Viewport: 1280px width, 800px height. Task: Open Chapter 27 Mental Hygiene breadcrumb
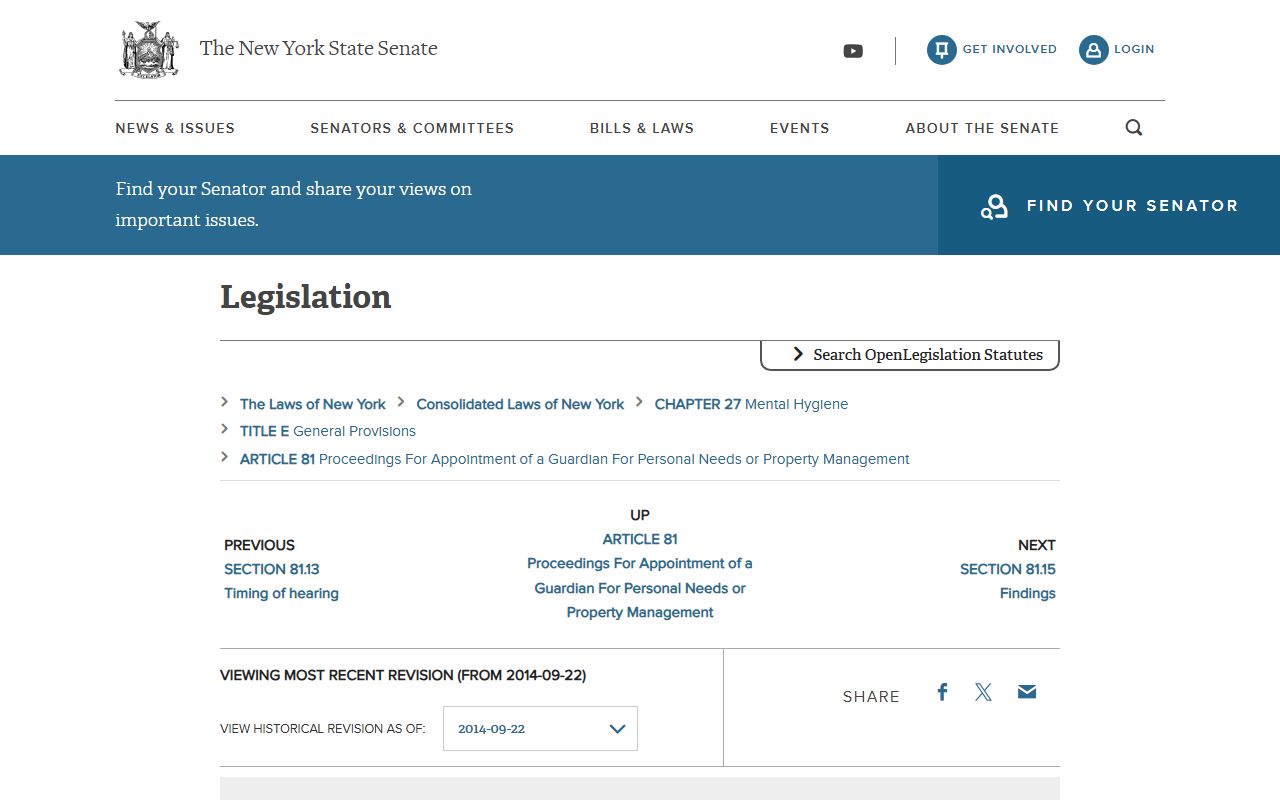tap(751, 404)
